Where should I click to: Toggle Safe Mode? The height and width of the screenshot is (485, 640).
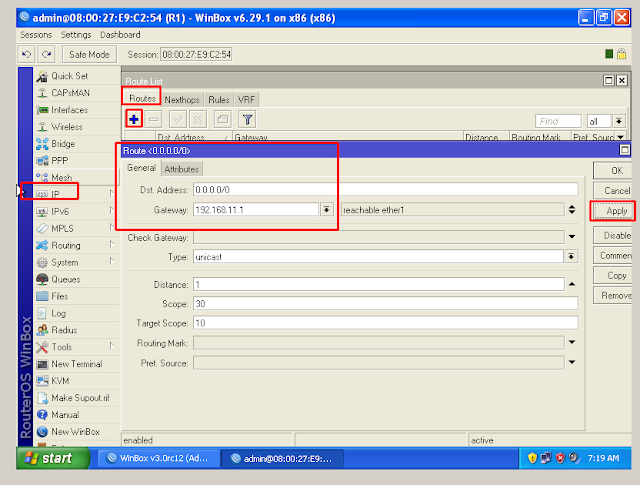click(89, 54)
